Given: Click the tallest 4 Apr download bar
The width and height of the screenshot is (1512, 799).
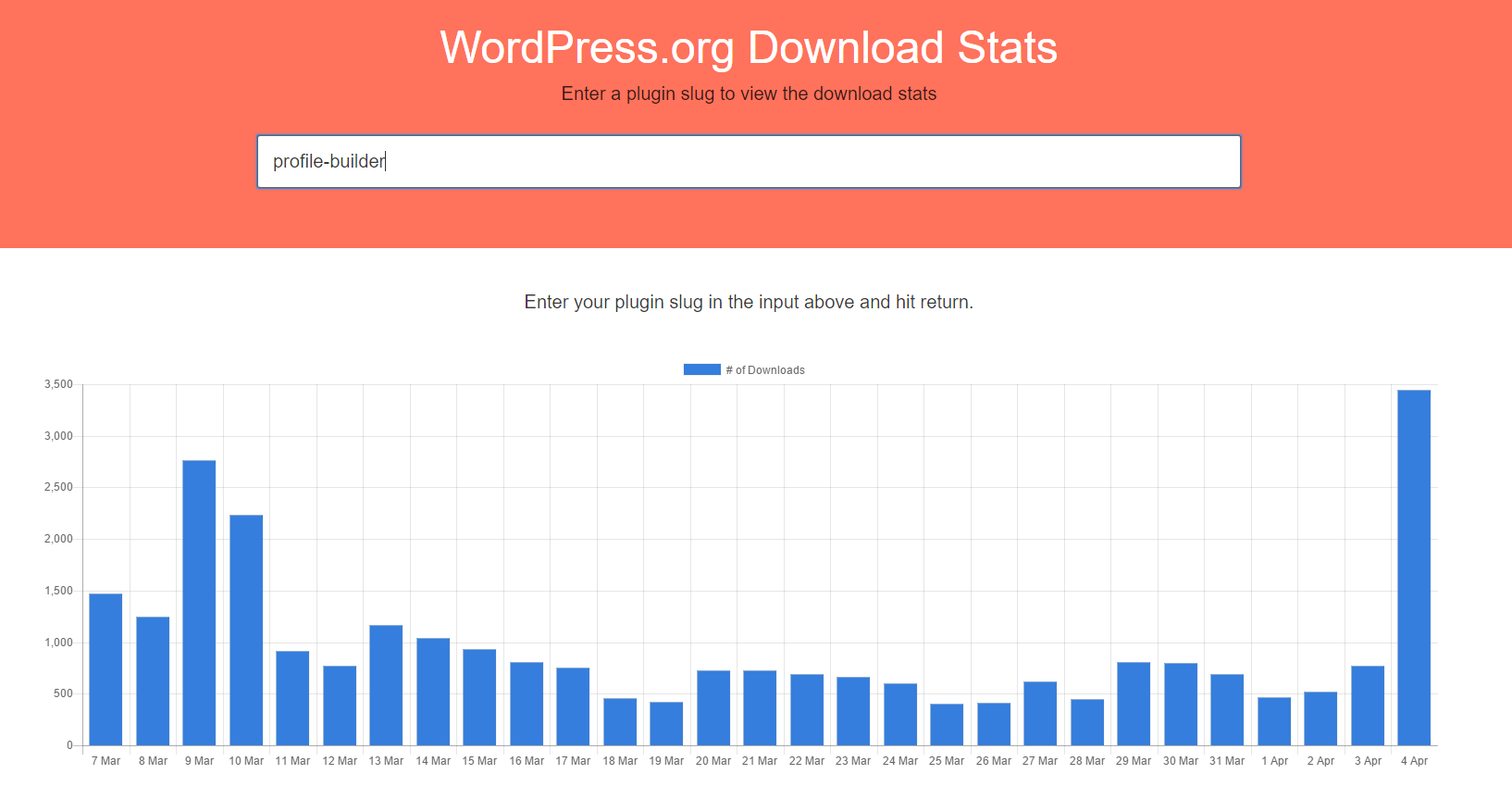Looking at the screenshot, I should [1414, 568].
